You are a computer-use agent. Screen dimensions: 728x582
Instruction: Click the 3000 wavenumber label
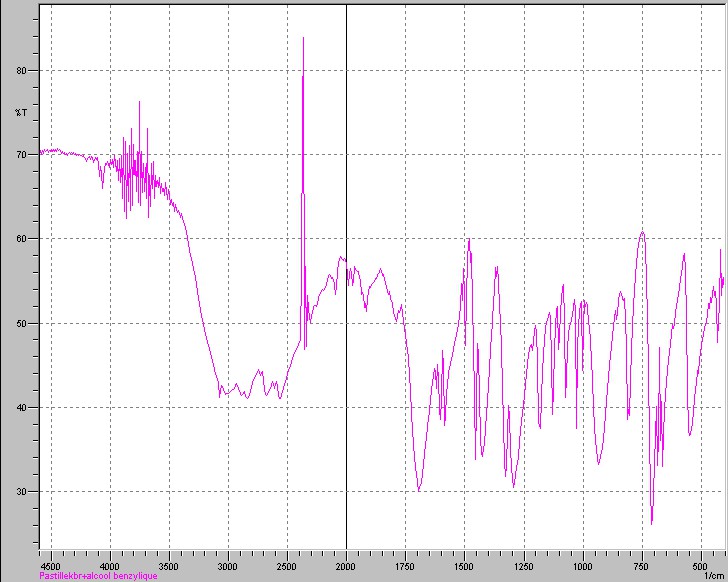click(x=228, y=566)
